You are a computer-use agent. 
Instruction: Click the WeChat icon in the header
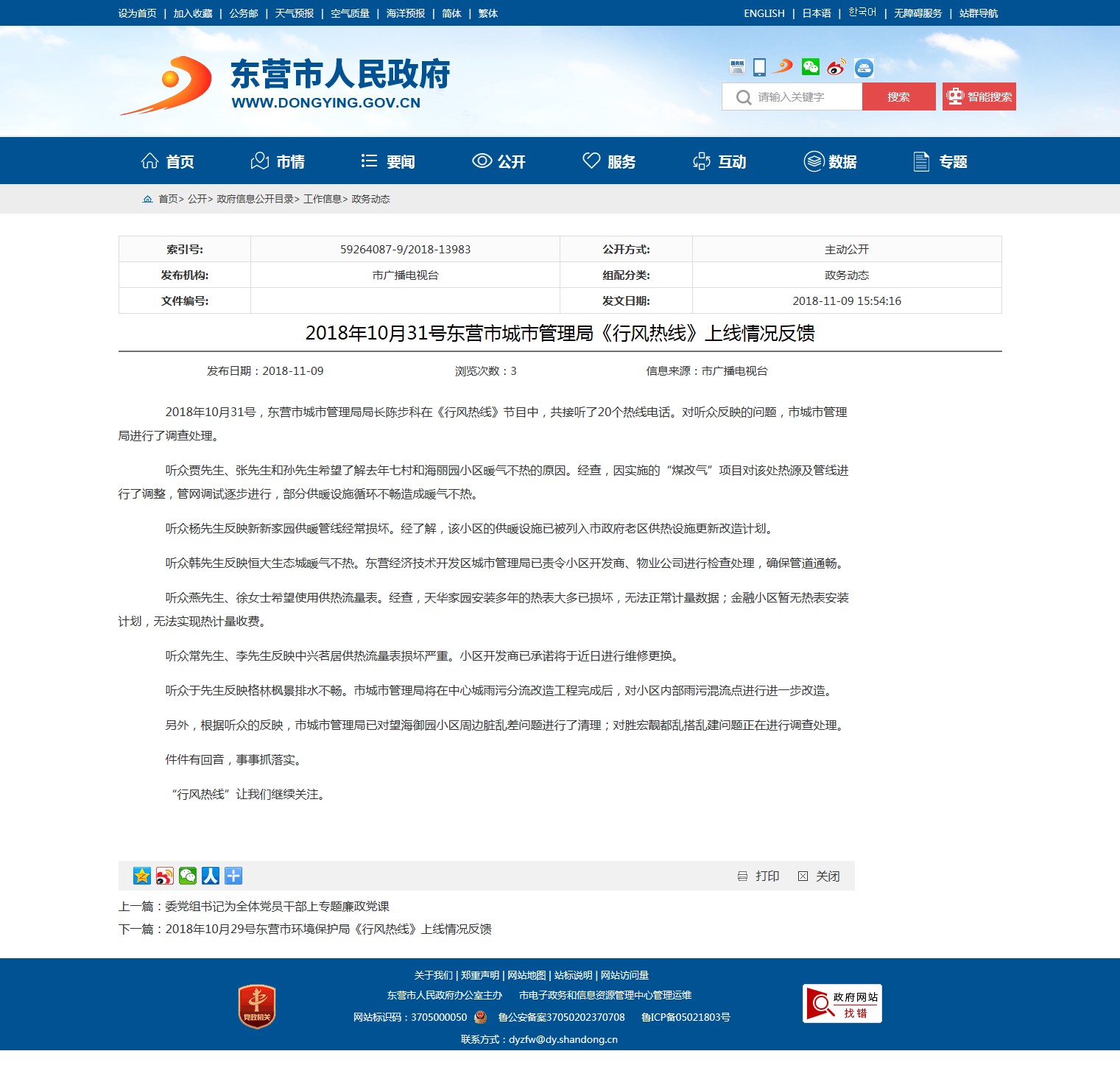pos(810,68)
